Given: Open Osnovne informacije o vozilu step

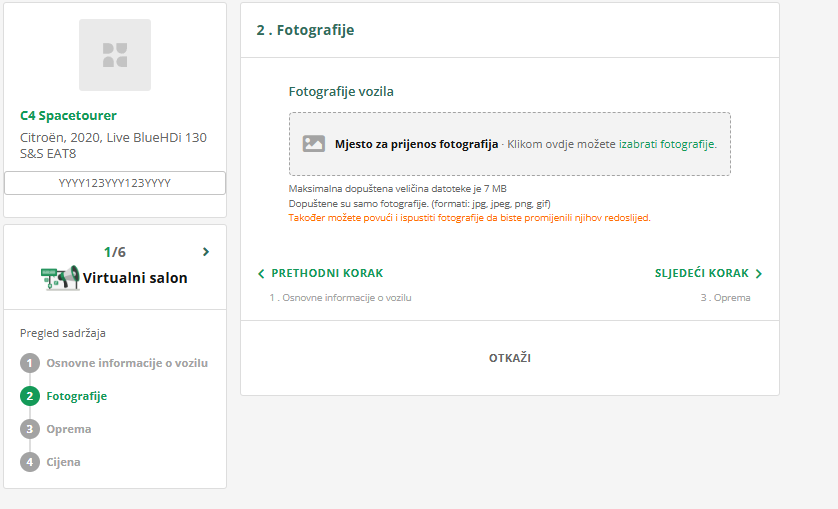Looking at the screenshot, I should click(127, 363).
